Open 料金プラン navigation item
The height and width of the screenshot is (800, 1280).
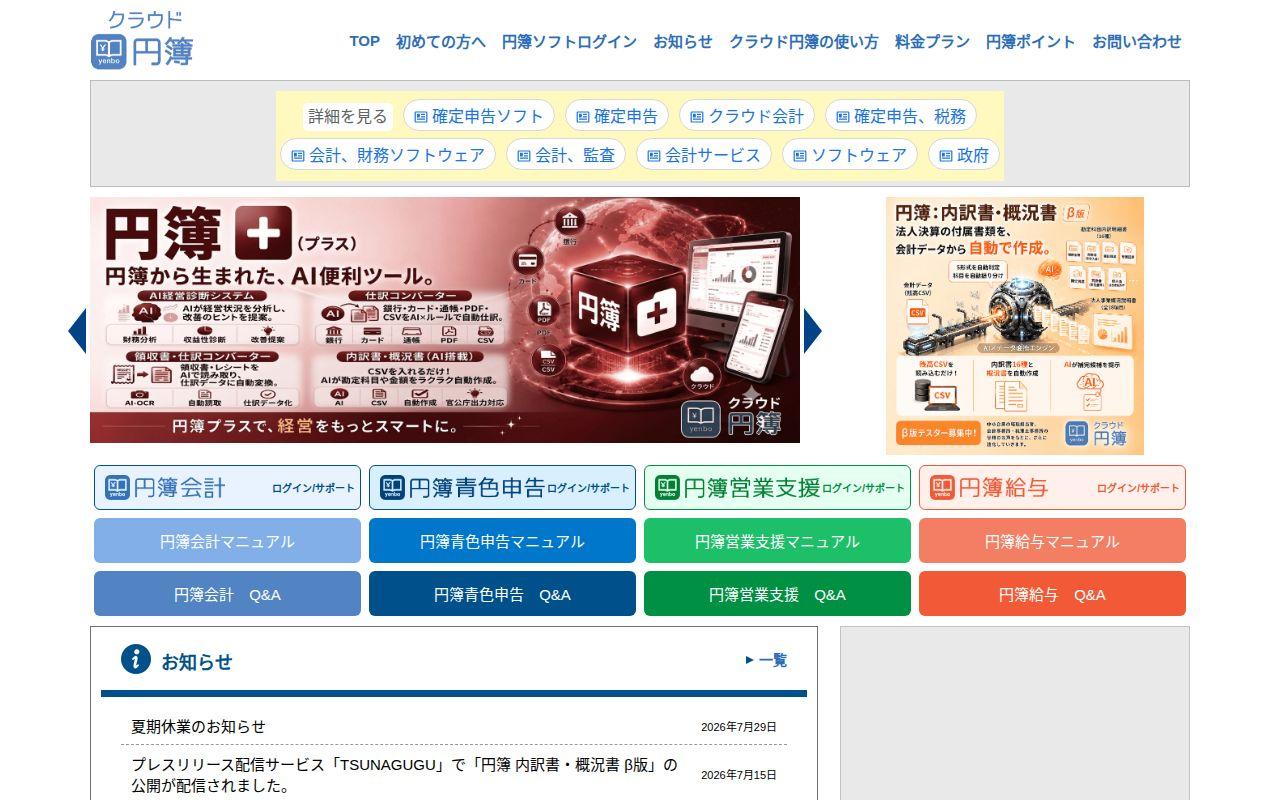coord(932,41)
